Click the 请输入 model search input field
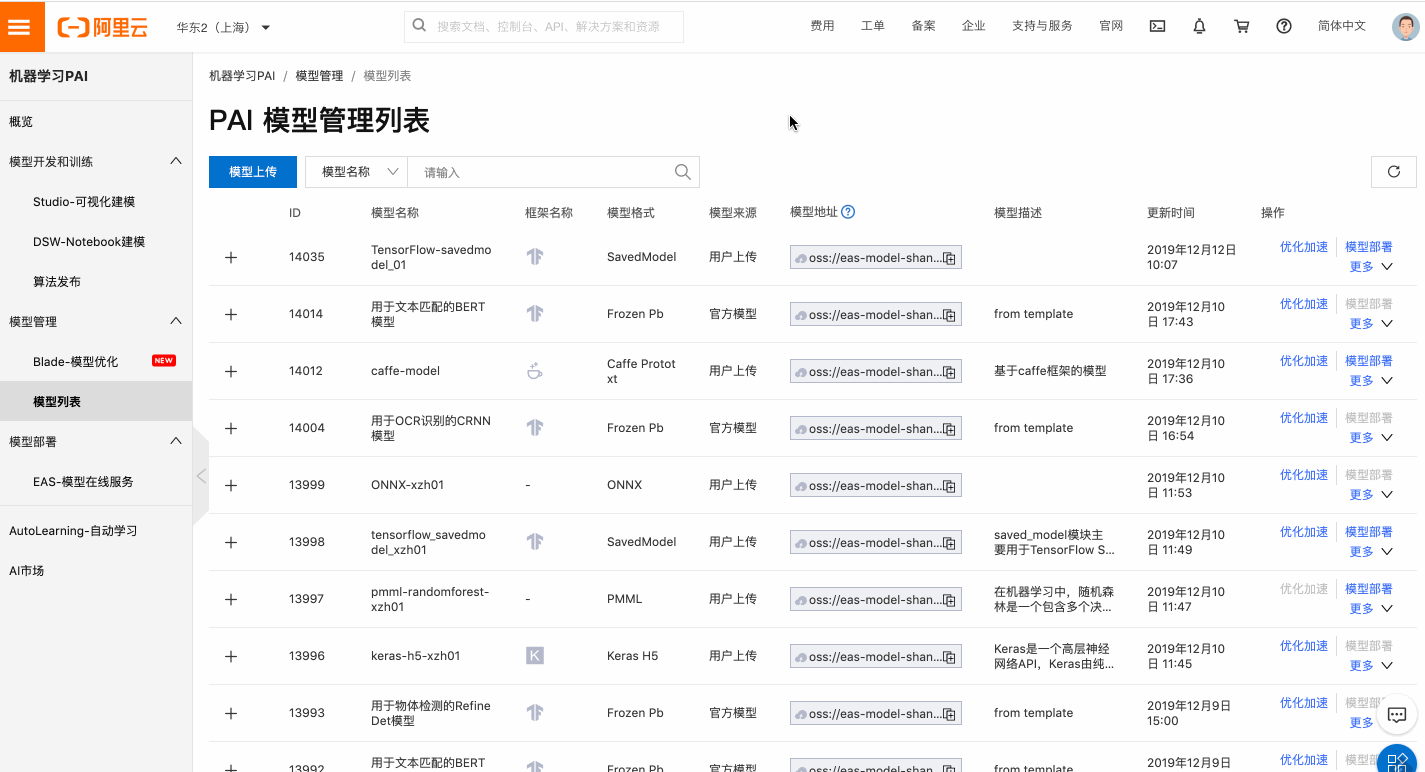Image resolution: width=1425 pixels, height=772 pixels. 540,171
